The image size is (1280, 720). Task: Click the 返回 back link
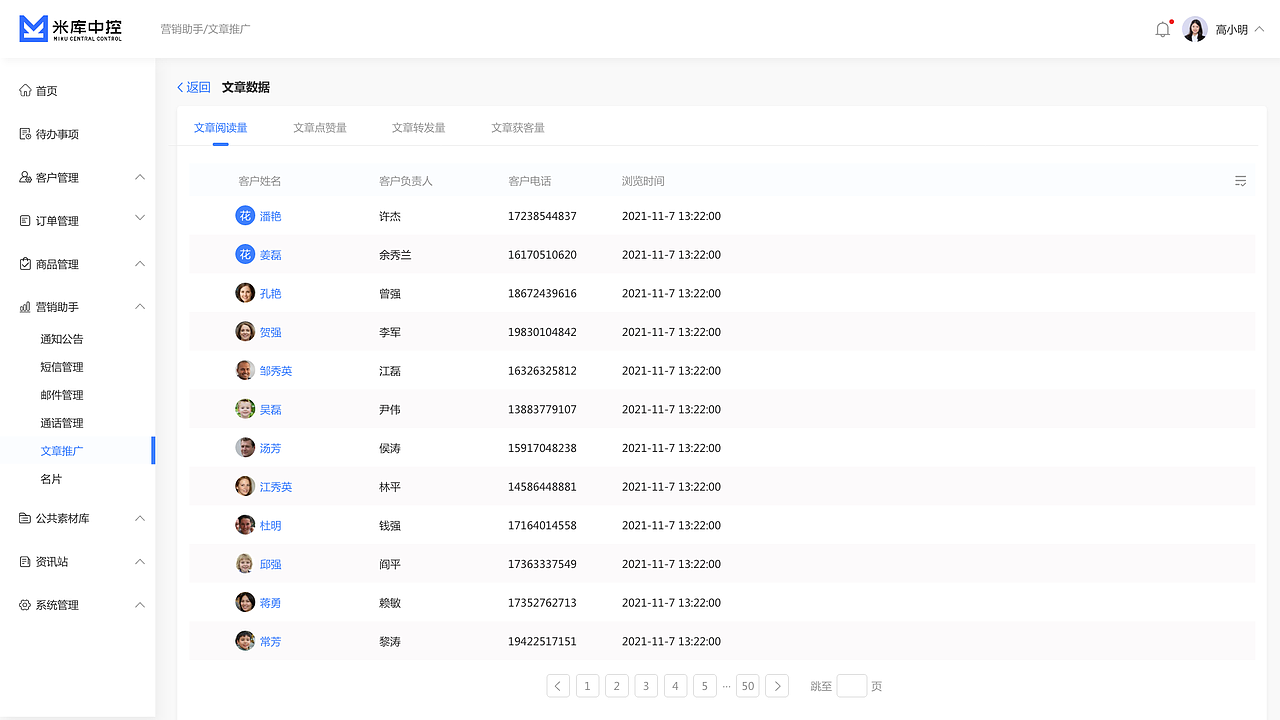pos(194,87)
